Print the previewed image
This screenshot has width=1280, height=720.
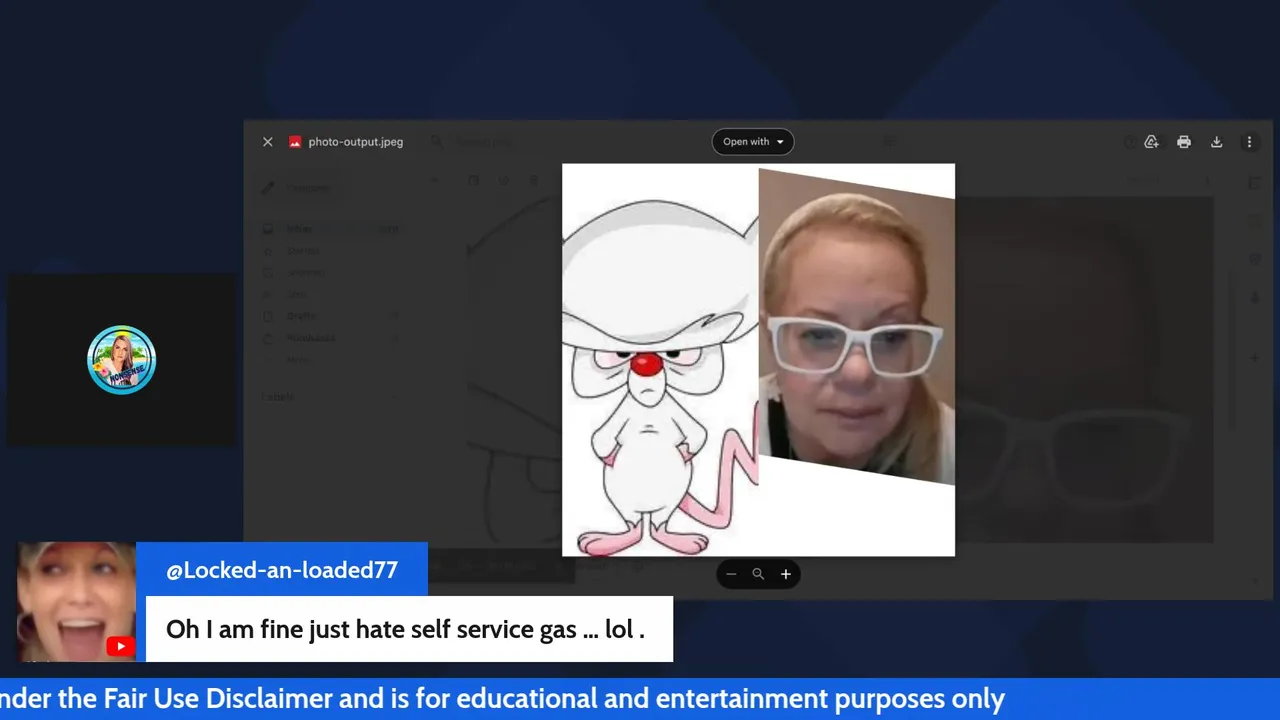[x=1184, y=142]
